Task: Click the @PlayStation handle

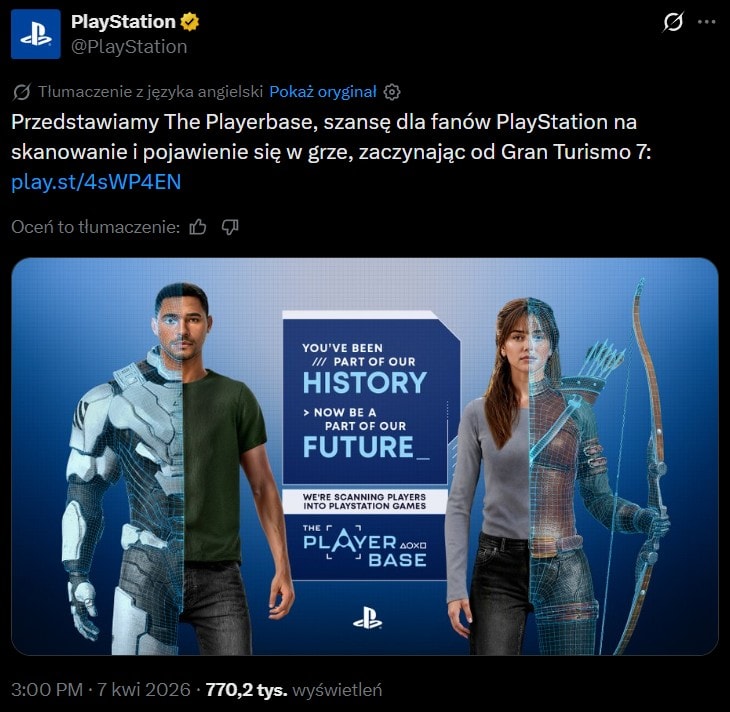Action: point(129,47)
